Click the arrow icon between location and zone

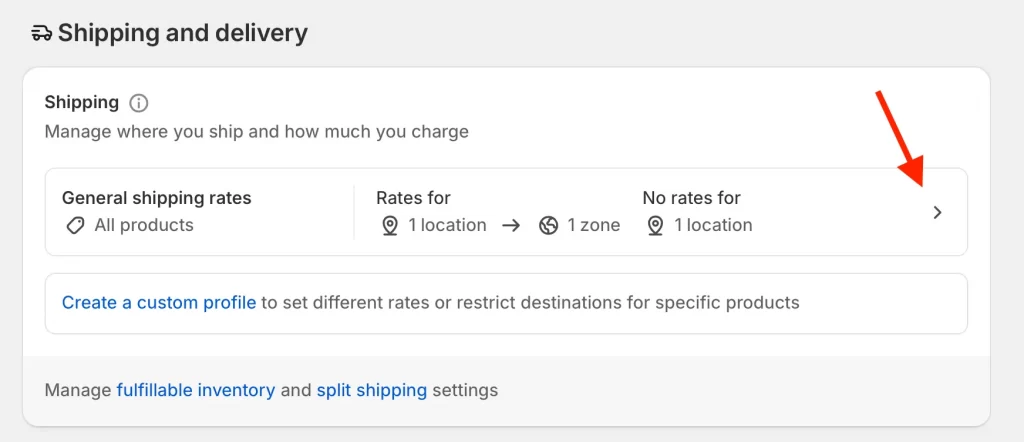coord(511,226)
